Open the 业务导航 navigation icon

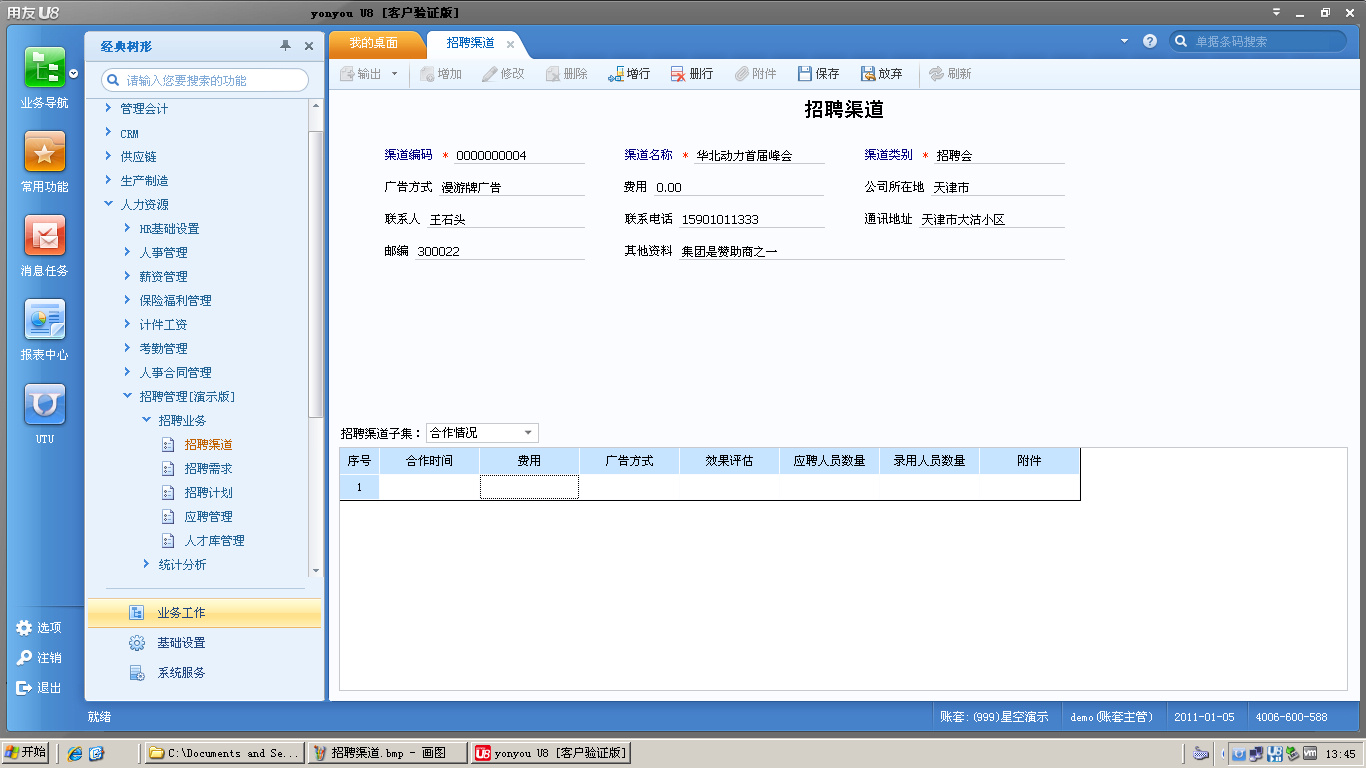point(44,67)
